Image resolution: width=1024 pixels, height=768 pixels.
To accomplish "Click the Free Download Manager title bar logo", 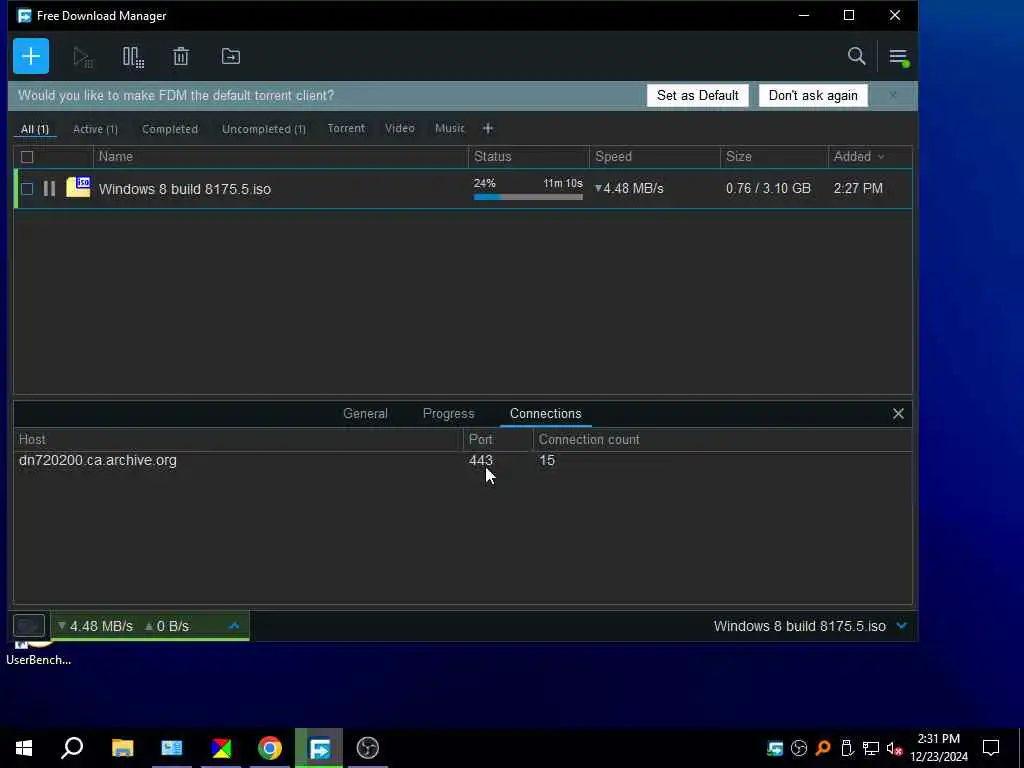I will 25,16.
